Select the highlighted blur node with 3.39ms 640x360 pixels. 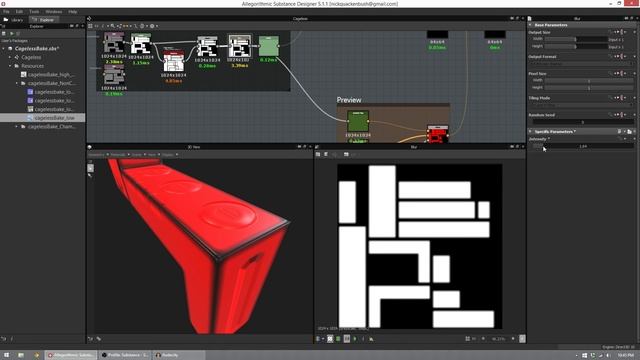click(x=240, y=46)
